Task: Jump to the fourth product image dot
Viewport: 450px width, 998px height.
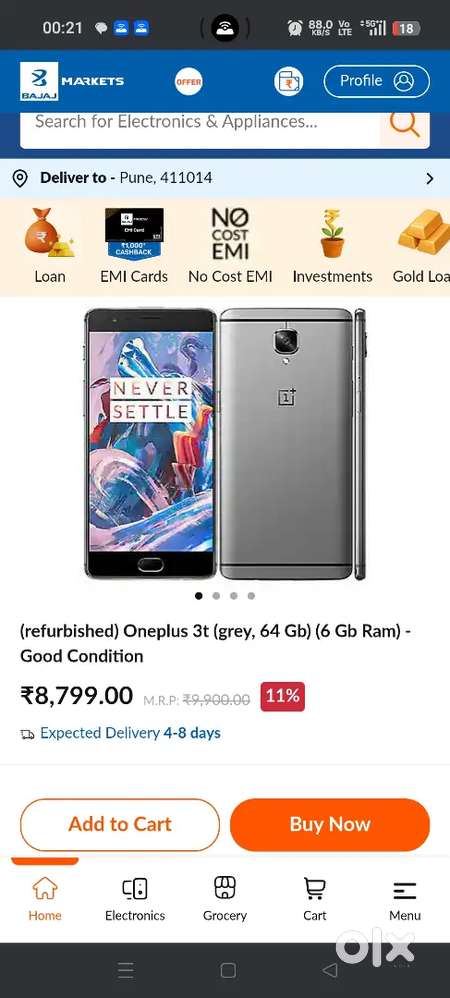Action: 251,596
